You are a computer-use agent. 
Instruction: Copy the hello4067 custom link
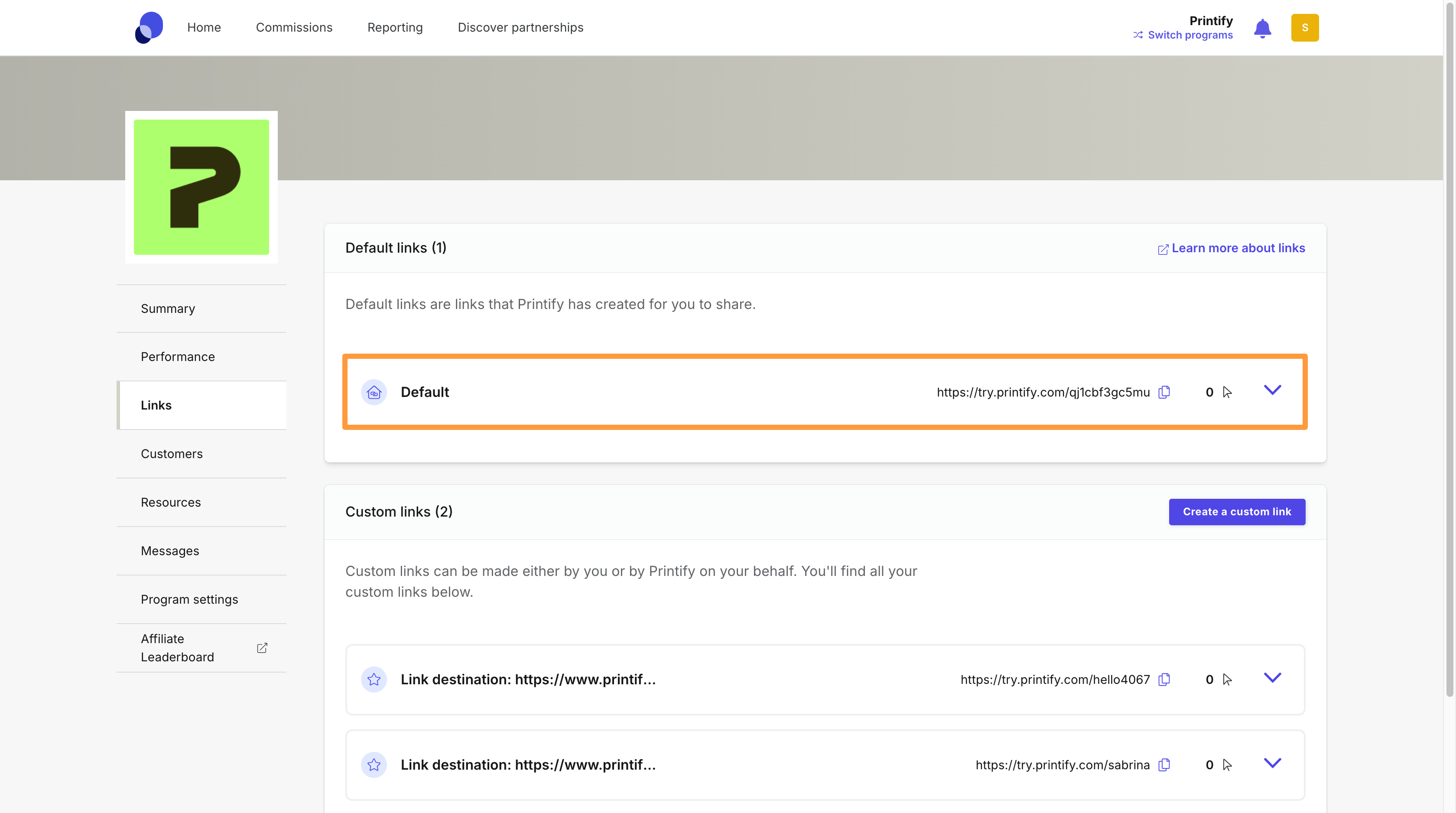(x=1164, y=679)
